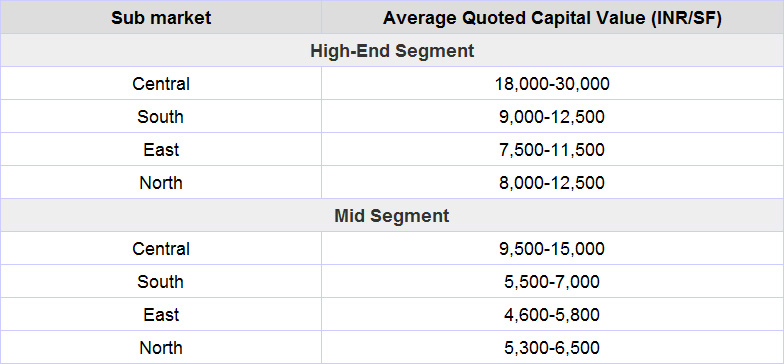Select the 8,000-12,500 value cell
Image resolution: width=784 pixels, height=364 pixels.
pos(552,182)
